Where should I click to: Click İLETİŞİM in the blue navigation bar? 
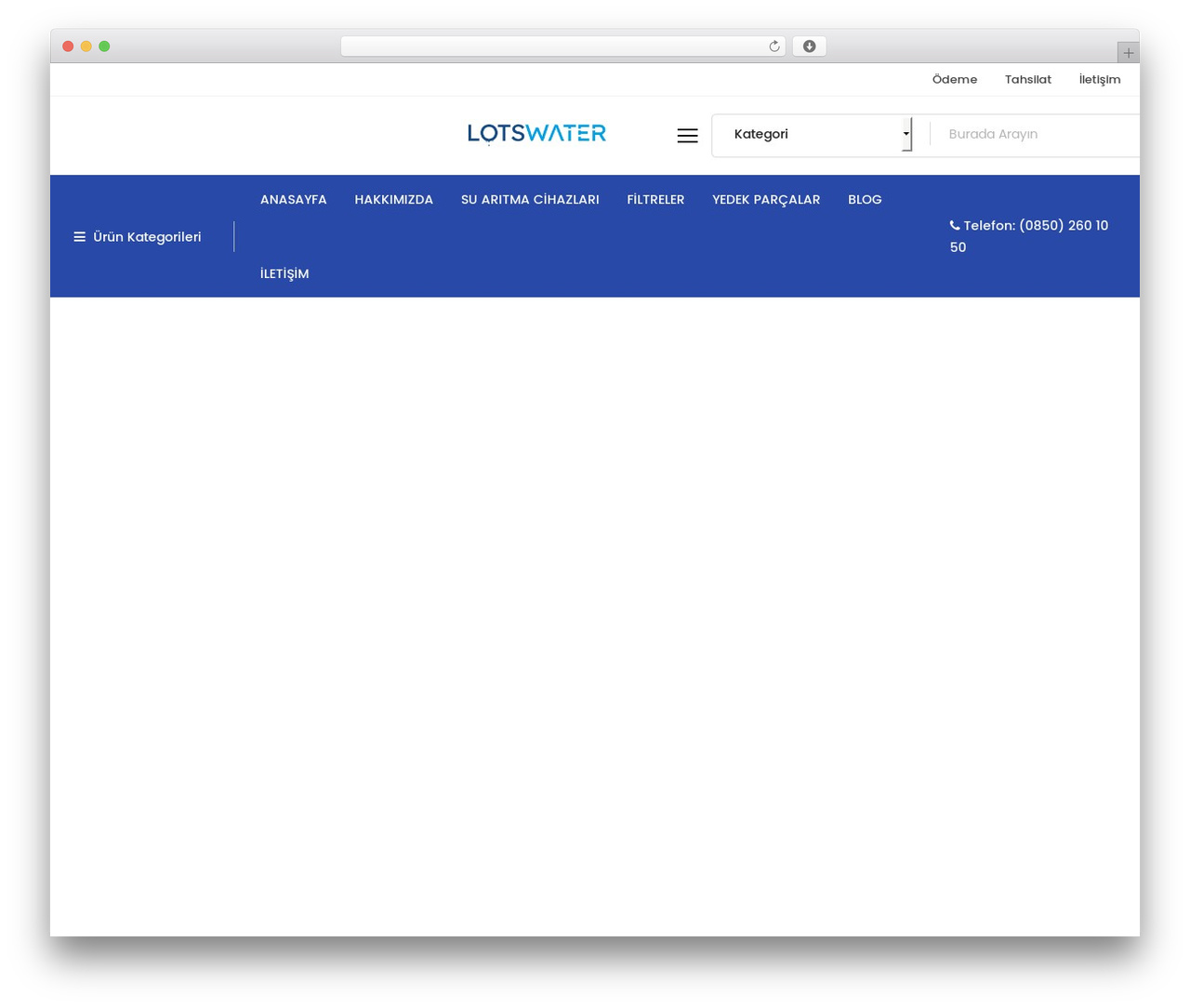coord(284,274)
